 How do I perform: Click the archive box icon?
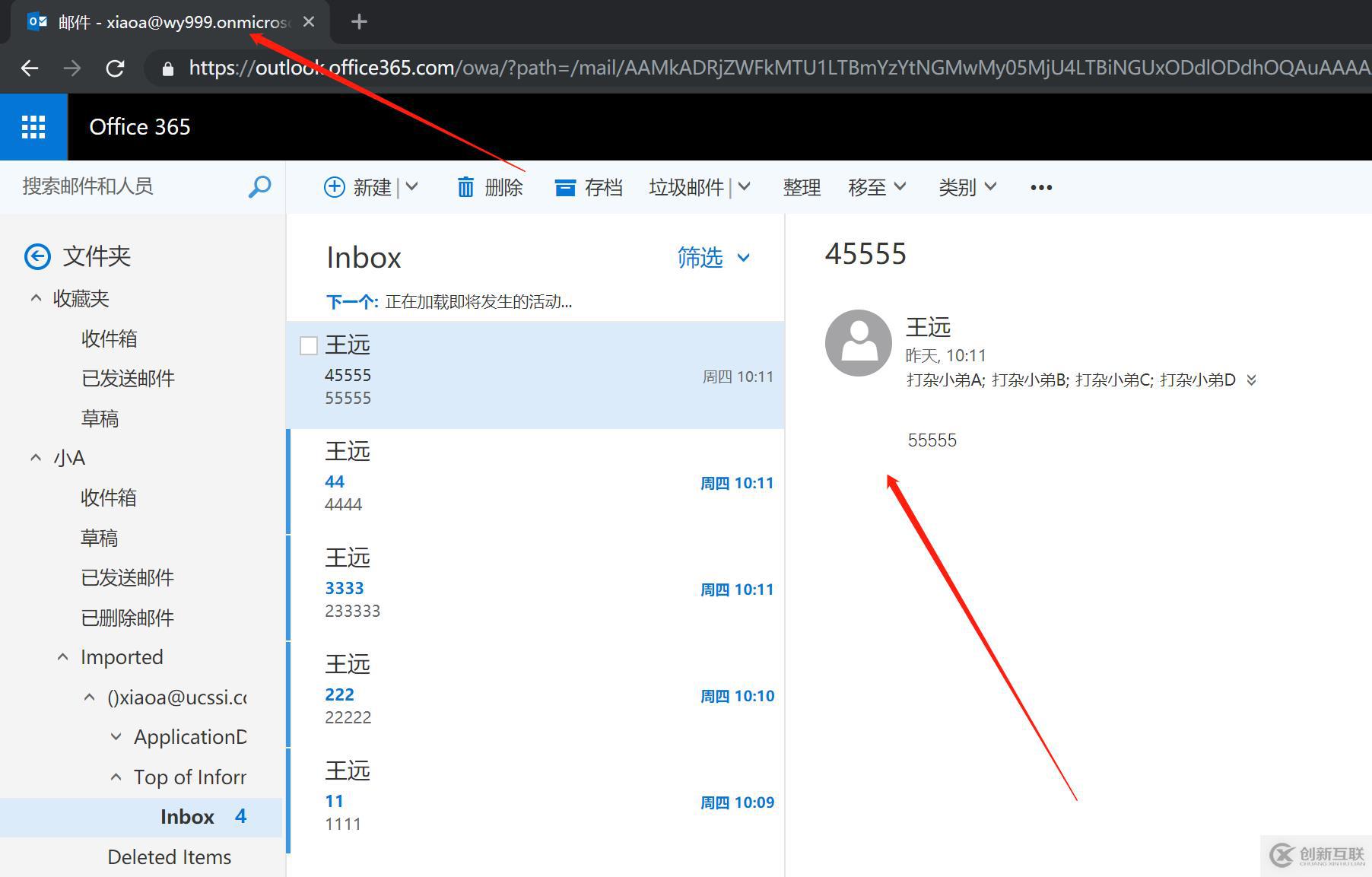[x=565, y=187]
